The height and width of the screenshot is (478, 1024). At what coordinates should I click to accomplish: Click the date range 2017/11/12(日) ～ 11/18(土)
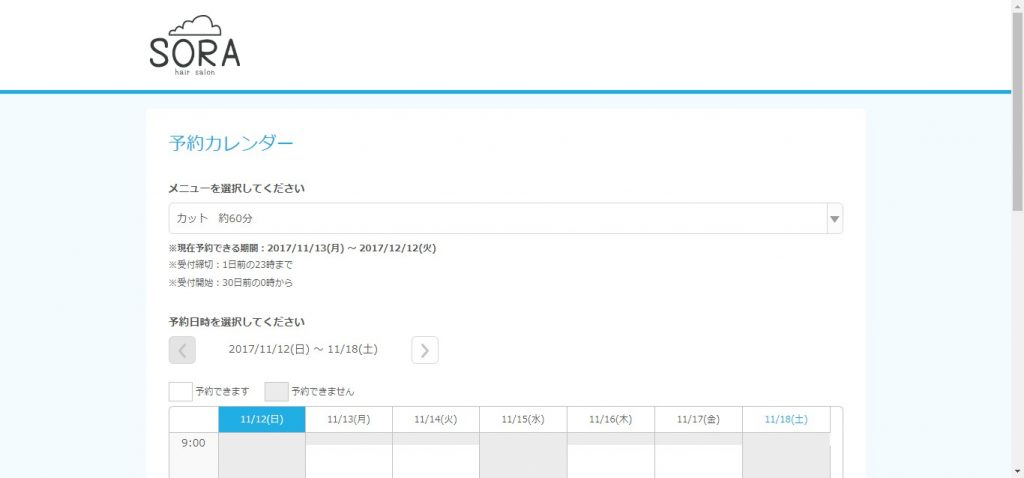pyautogui.click(x=303, y=350)
